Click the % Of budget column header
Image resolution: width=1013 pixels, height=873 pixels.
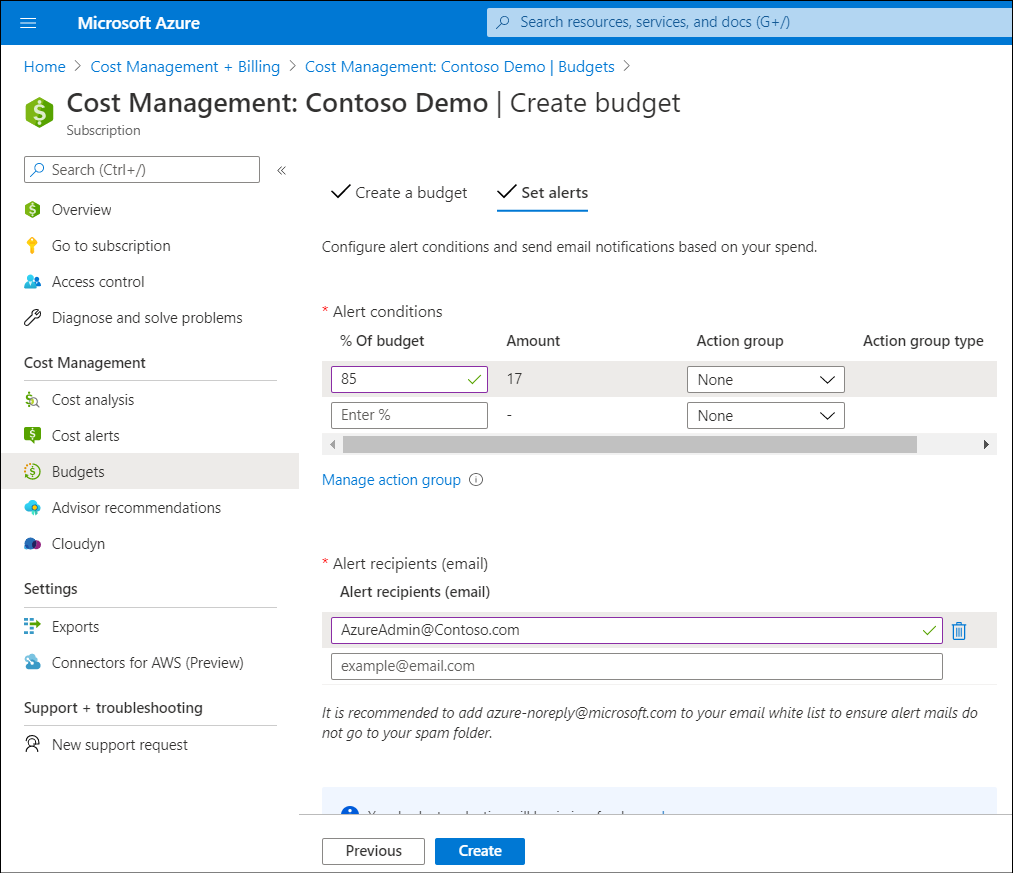point(382,341)
